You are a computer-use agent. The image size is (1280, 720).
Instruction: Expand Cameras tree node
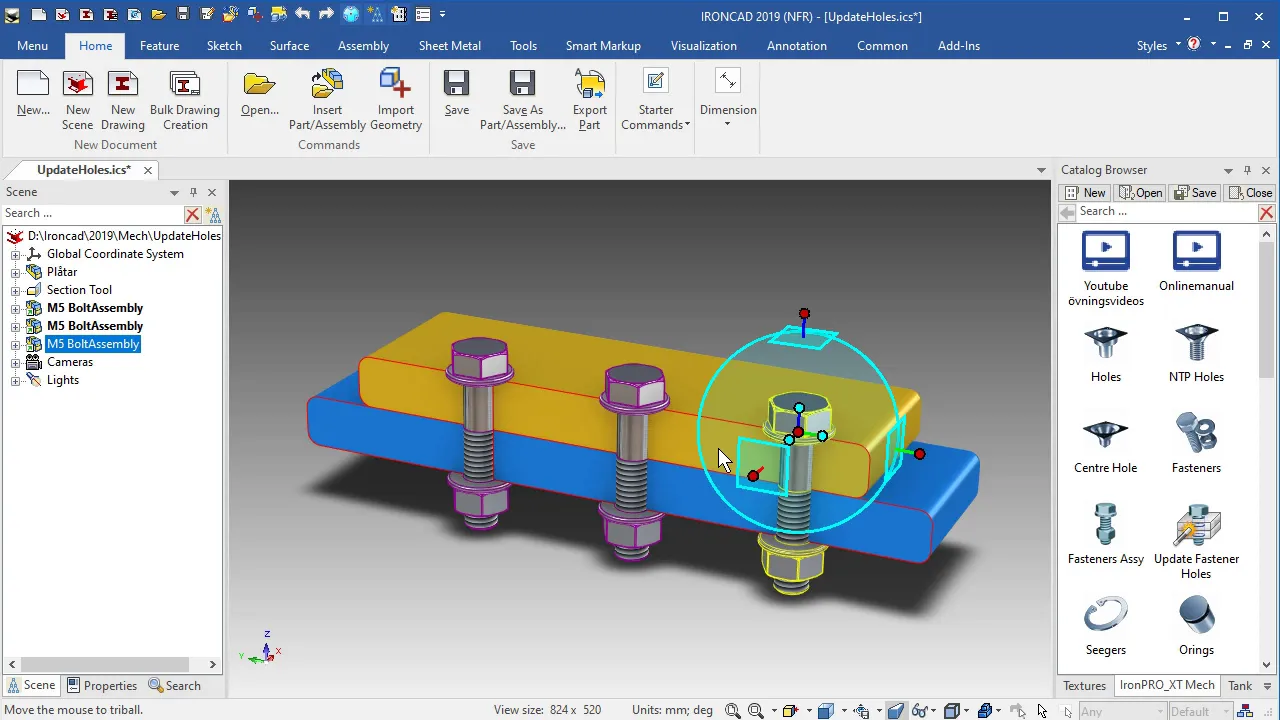[16, 362]
